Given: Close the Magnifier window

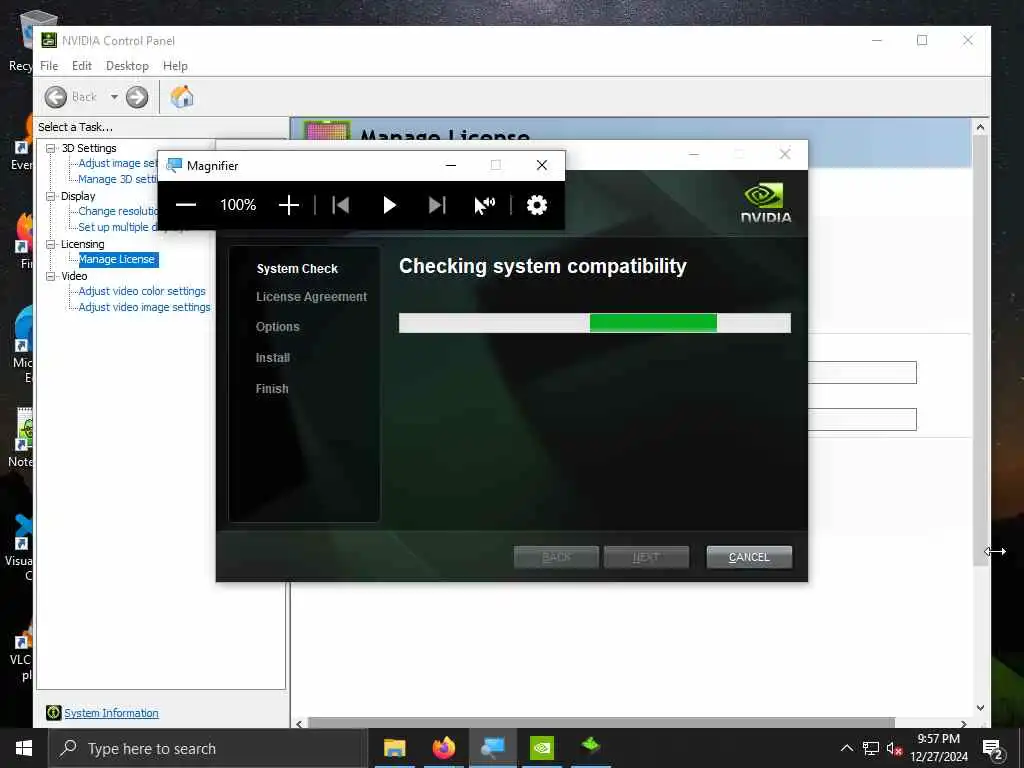Looking at the screenshot, I should [x=542, y=165].
